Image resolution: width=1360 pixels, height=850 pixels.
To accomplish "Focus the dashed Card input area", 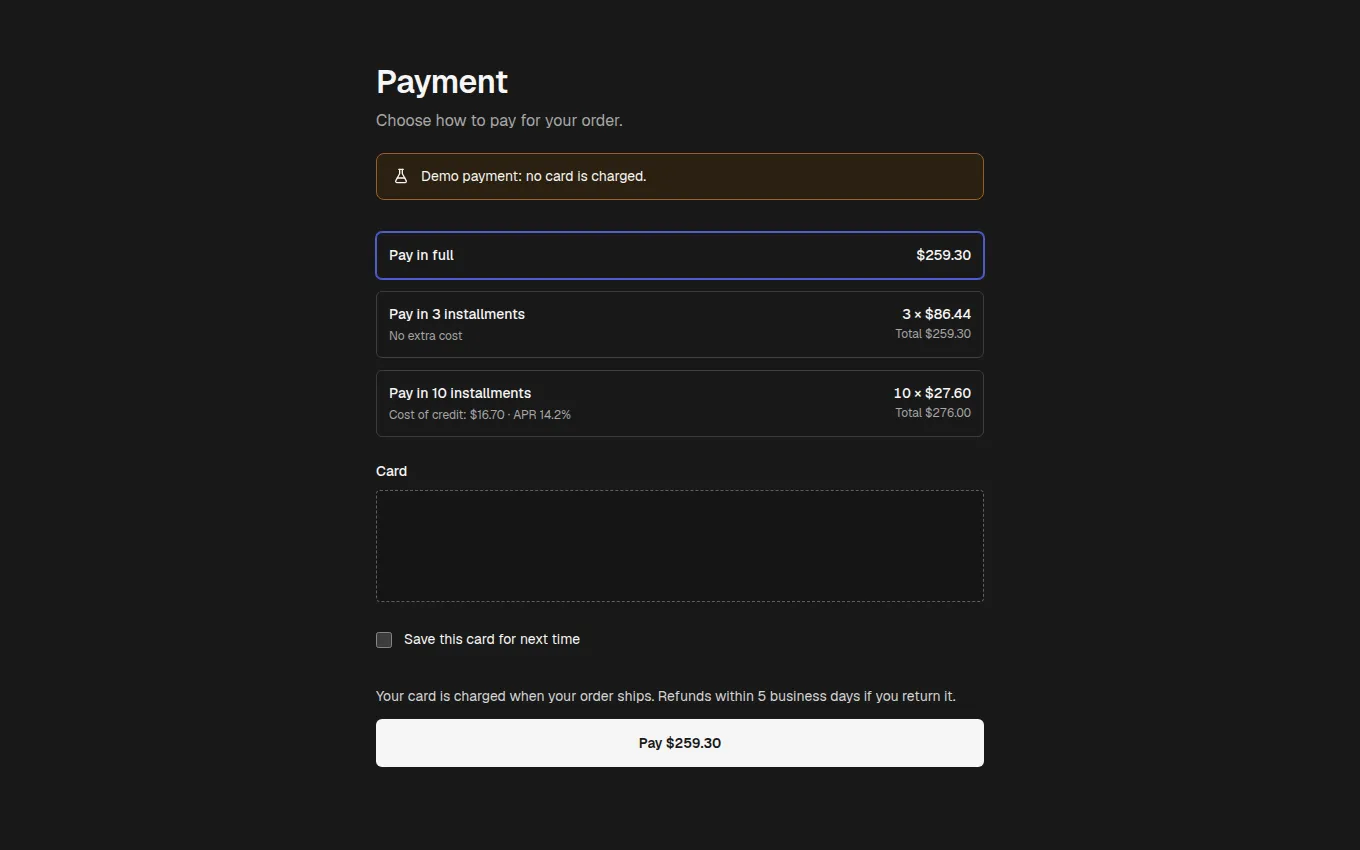I will [x=680, y=546].
